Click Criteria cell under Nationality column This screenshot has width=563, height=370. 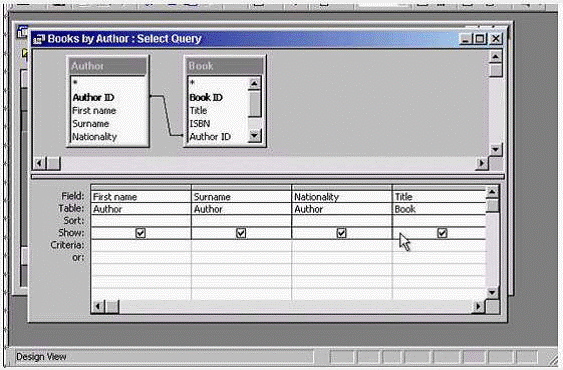pyautogui.click(x=342, y=245)
